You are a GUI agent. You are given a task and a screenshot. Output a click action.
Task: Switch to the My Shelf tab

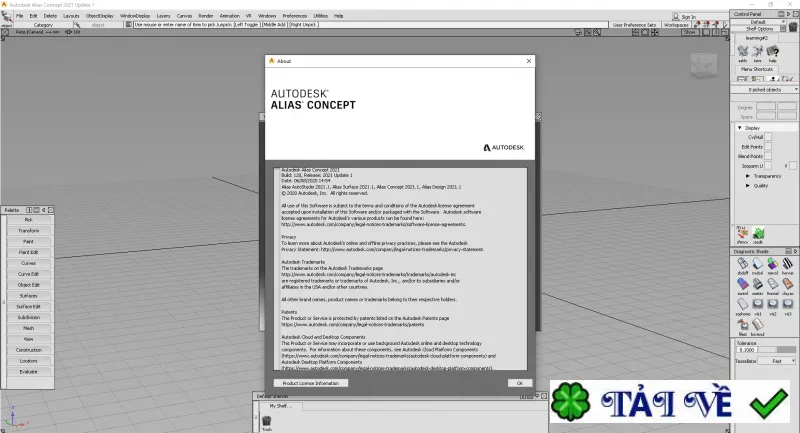280,406
